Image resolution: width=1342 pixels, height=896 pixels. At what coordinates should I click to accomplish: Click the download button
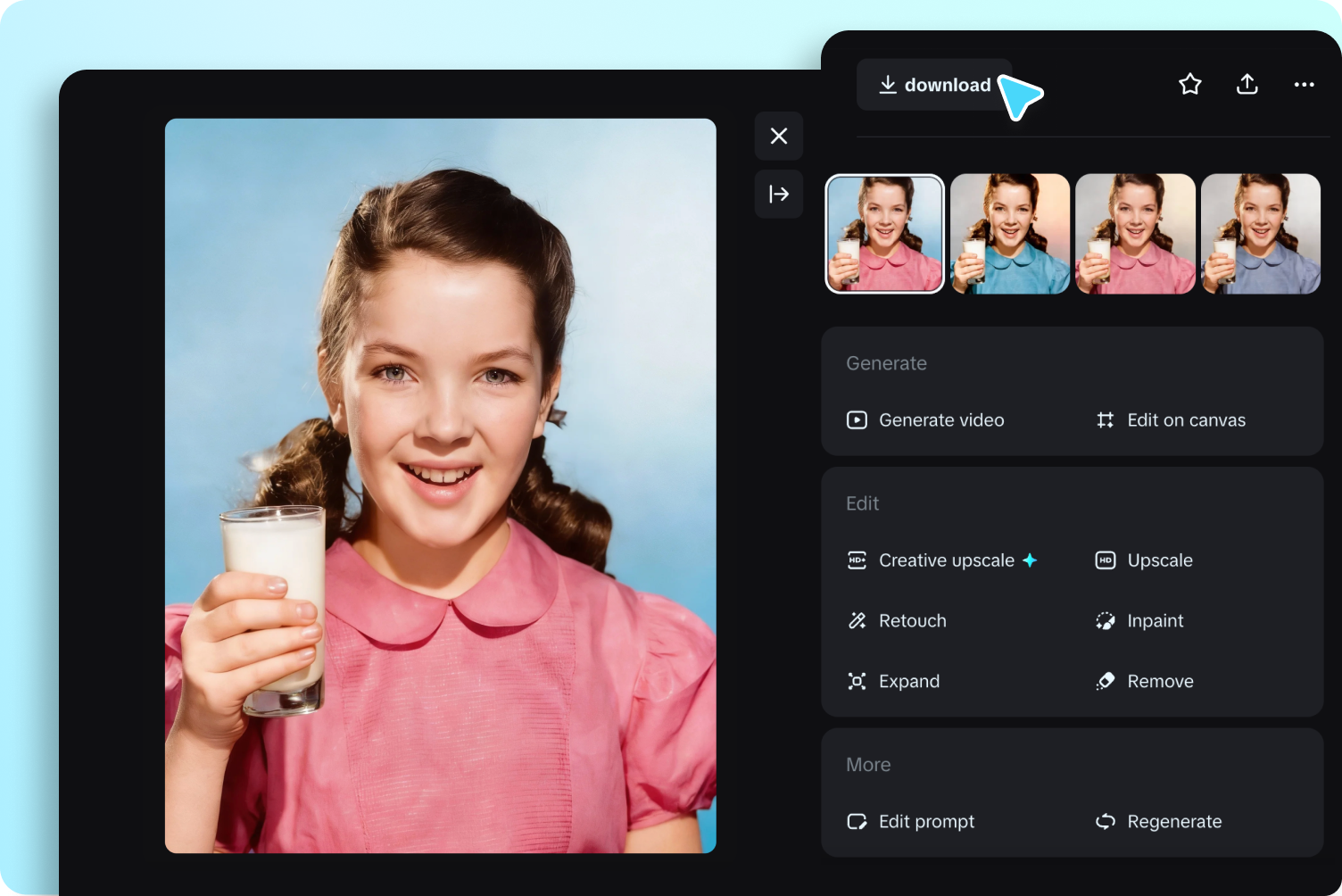pos(933,84)
